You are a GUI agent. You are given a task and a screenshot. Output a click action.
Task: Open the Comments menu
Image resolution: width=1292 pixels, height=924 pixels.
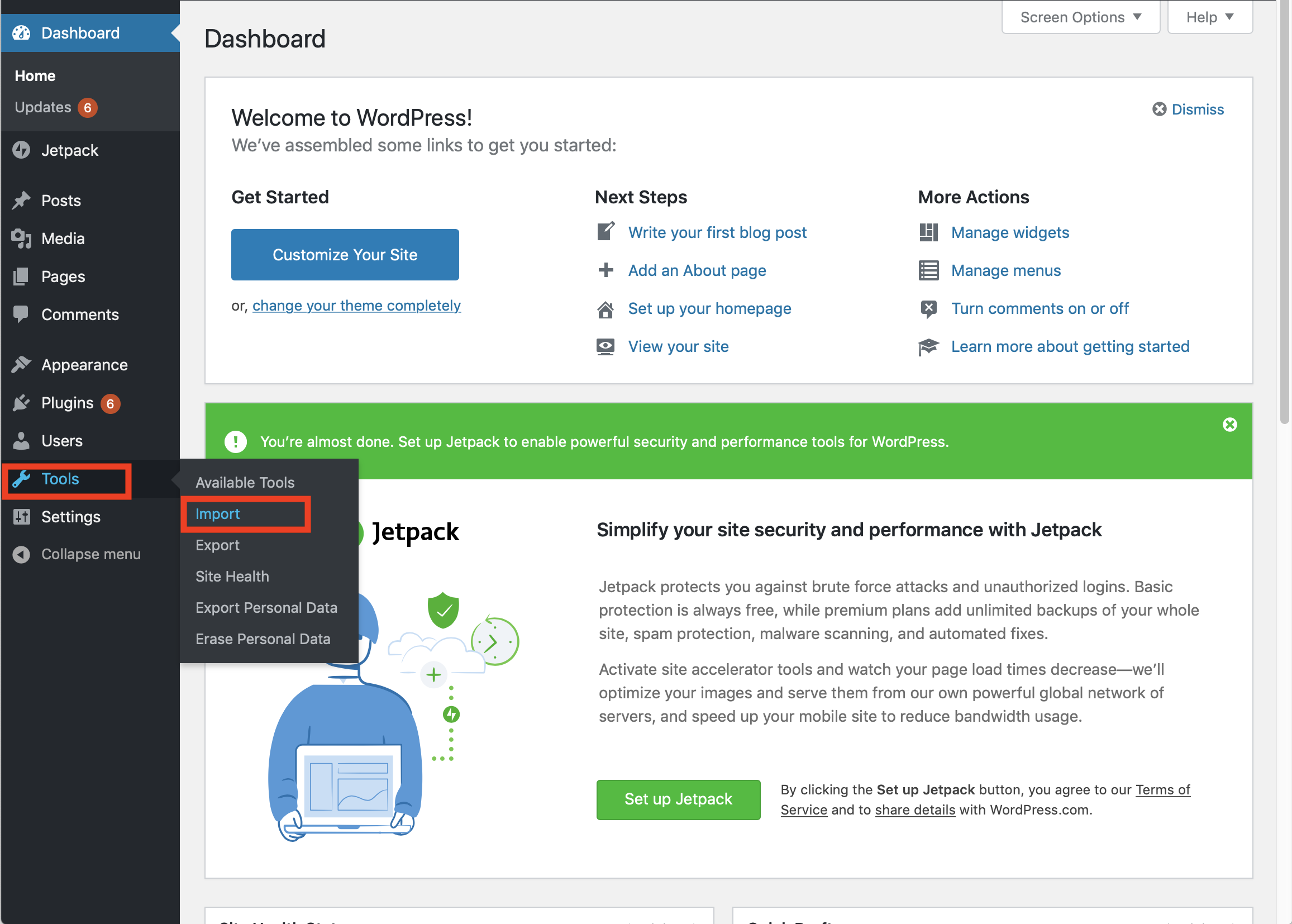(x=90, y=315)
